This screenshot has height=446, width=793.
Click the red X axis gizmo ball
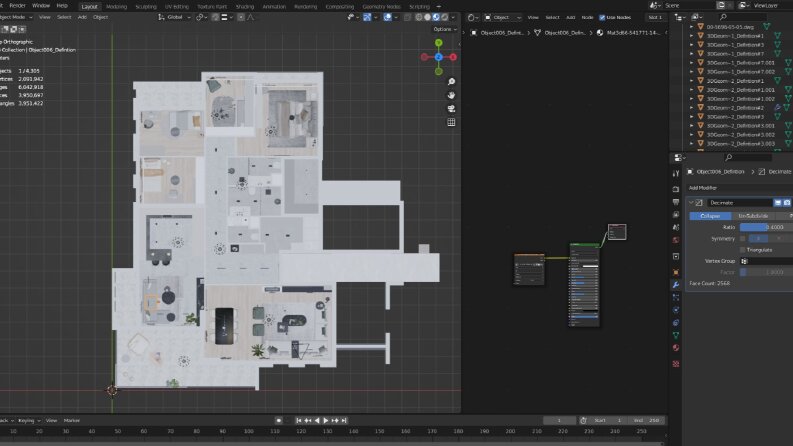[453, 57]
